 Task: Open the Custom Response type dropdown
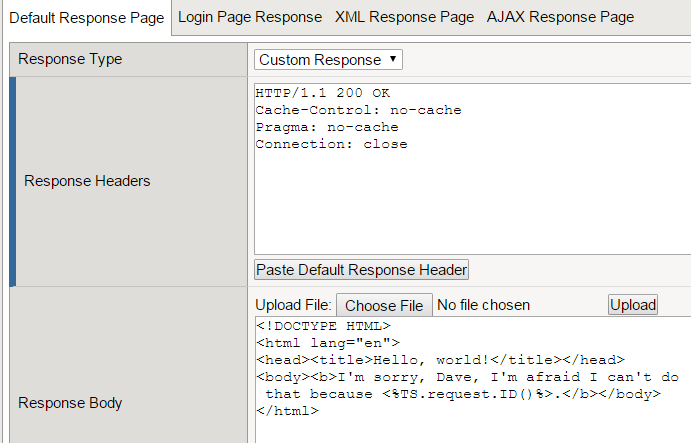click(328, 60)
